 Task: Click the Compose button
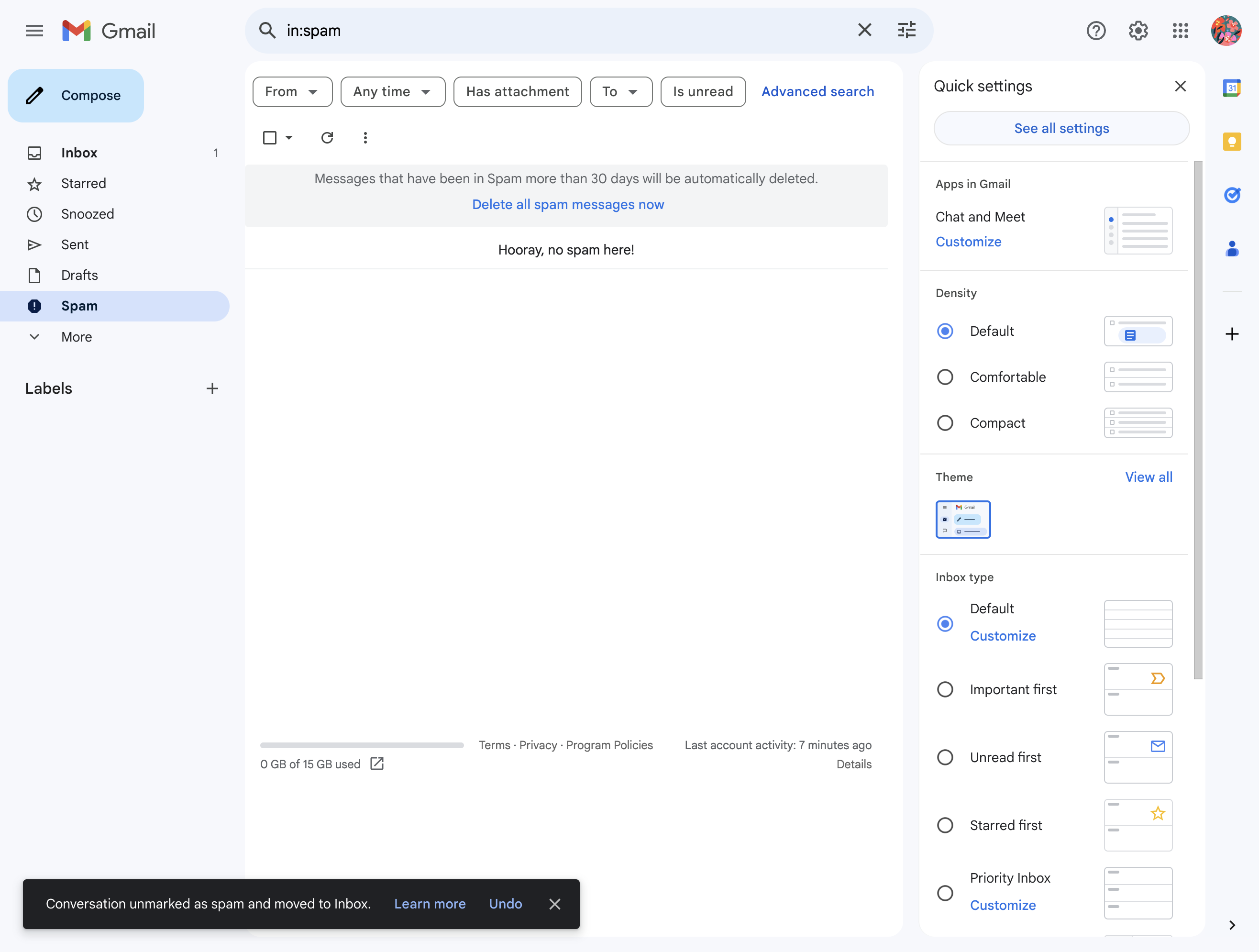[76, 96]
